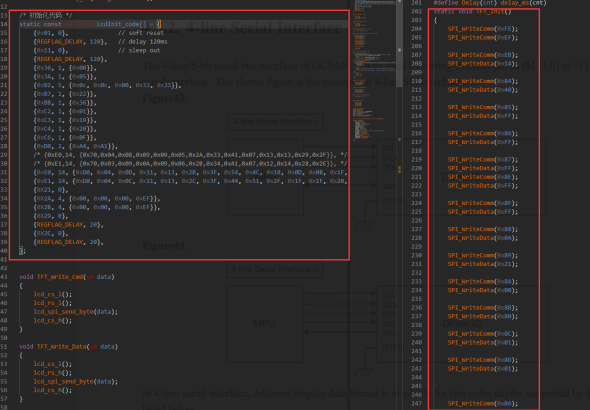Click the static const LcdInit_code[] declaration line
Image resolution: width=590 pixels, height=410 pixels.
pos(90,24)
